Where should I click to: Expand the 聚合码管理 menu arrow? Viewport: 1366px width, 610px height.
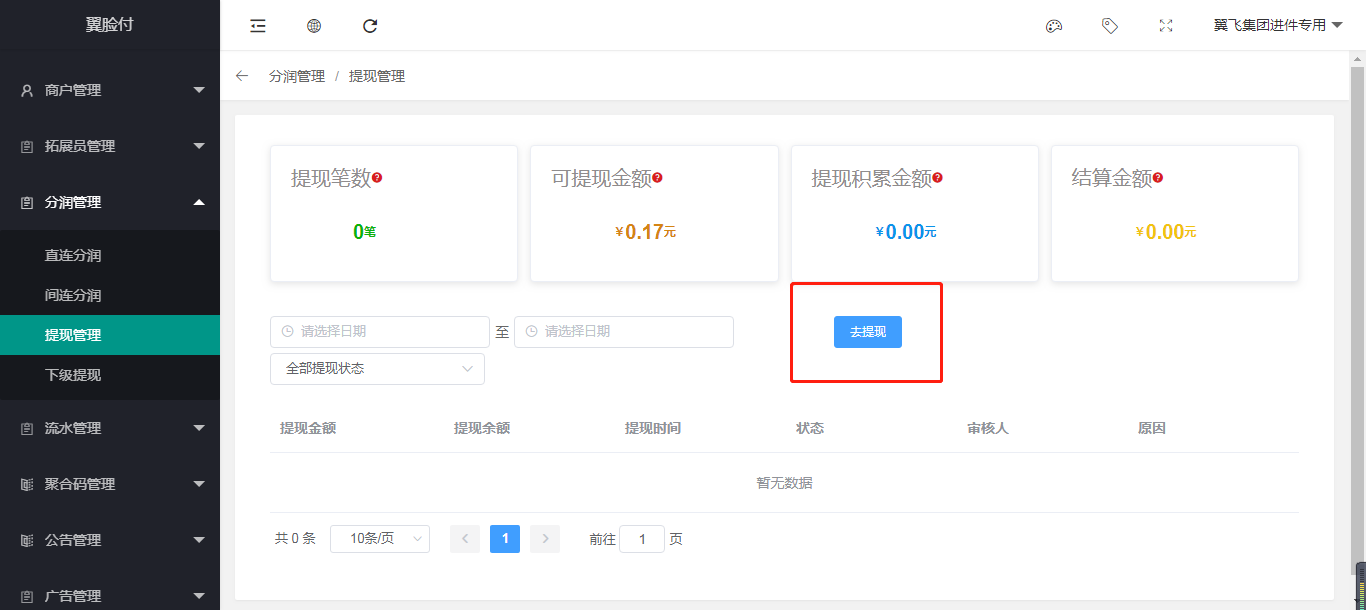199,484
